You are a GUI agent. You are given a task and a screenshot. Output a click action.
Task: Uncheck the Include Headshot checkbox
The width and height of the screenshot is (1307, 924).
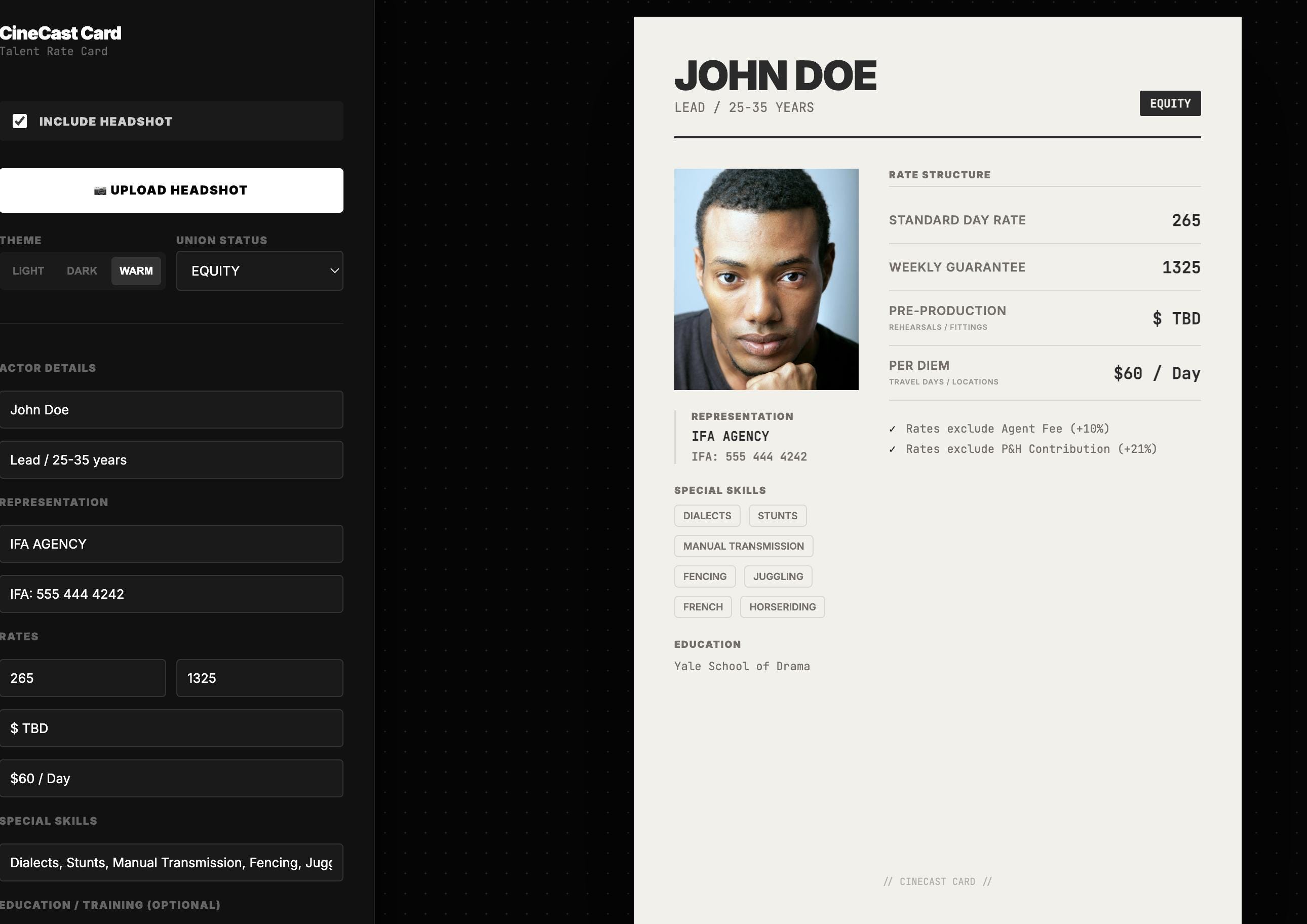(20, 121)
